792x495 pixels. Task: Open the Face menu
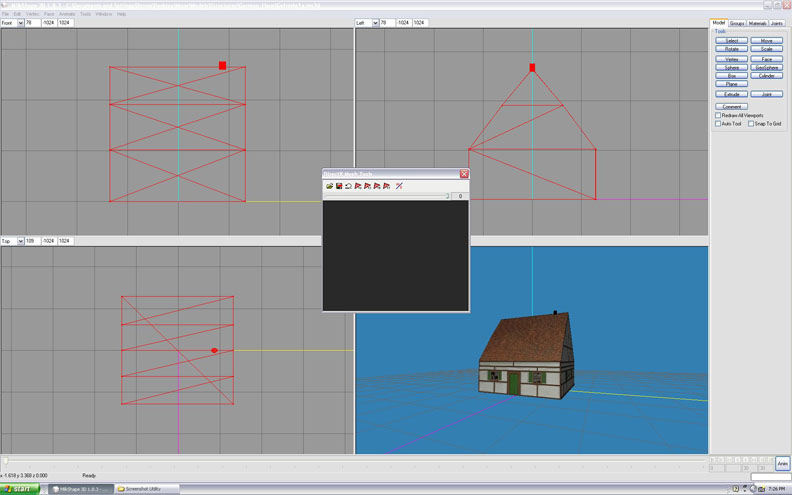point(49,14)
